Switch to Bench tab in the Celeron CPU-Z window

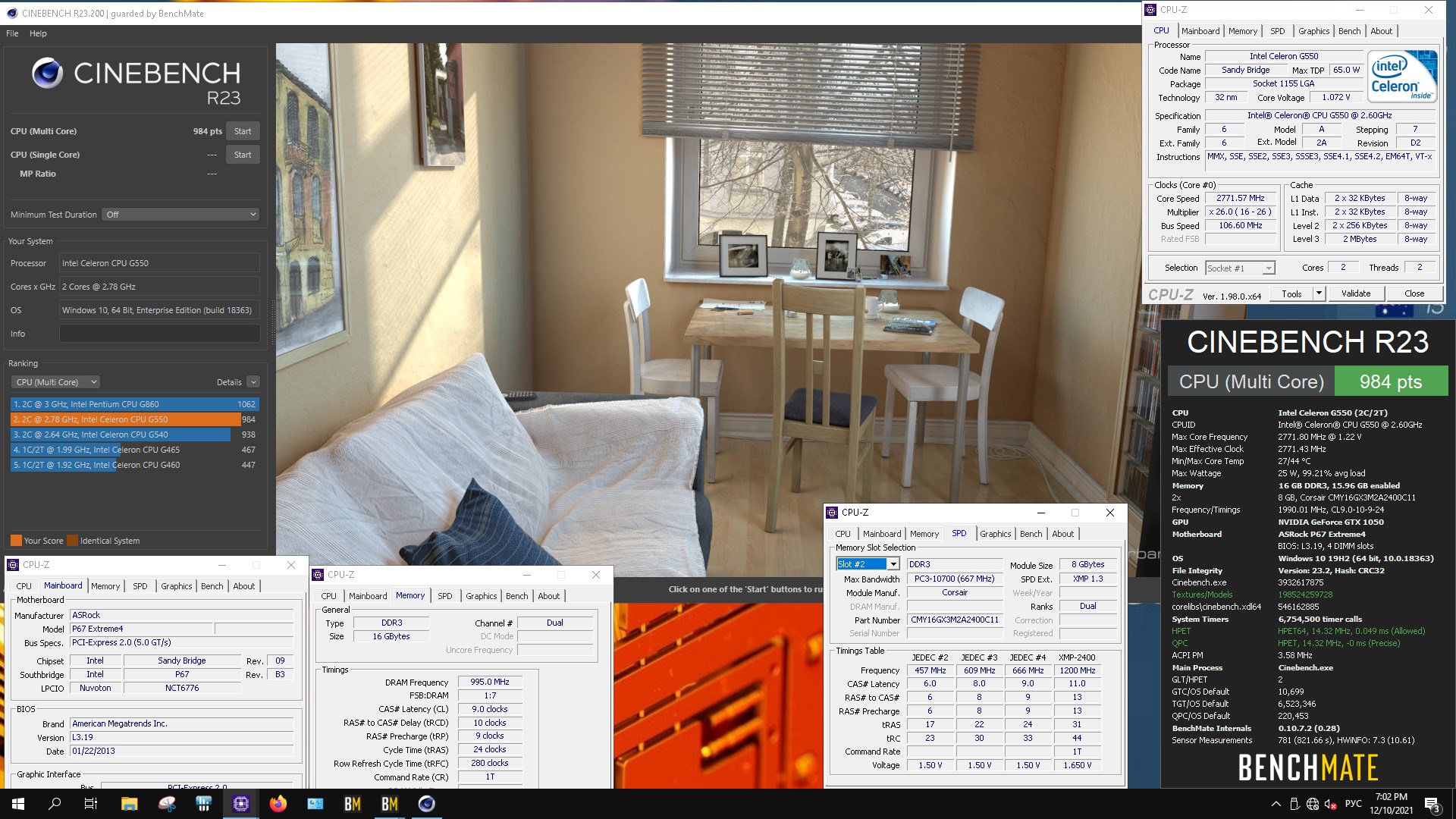pos(1349,31)
